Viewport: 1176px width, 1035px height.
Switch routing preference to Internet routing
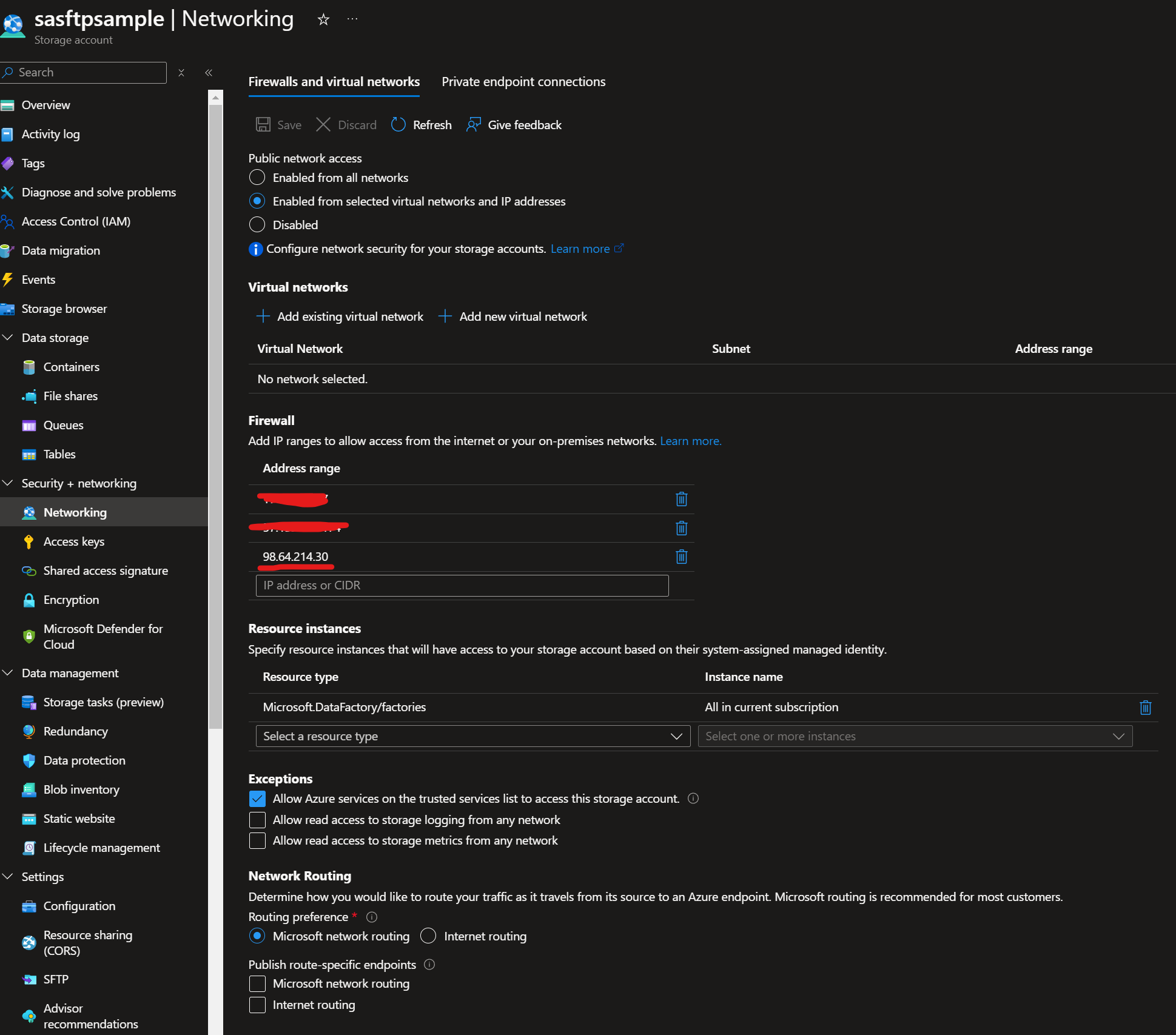[428, 936]
